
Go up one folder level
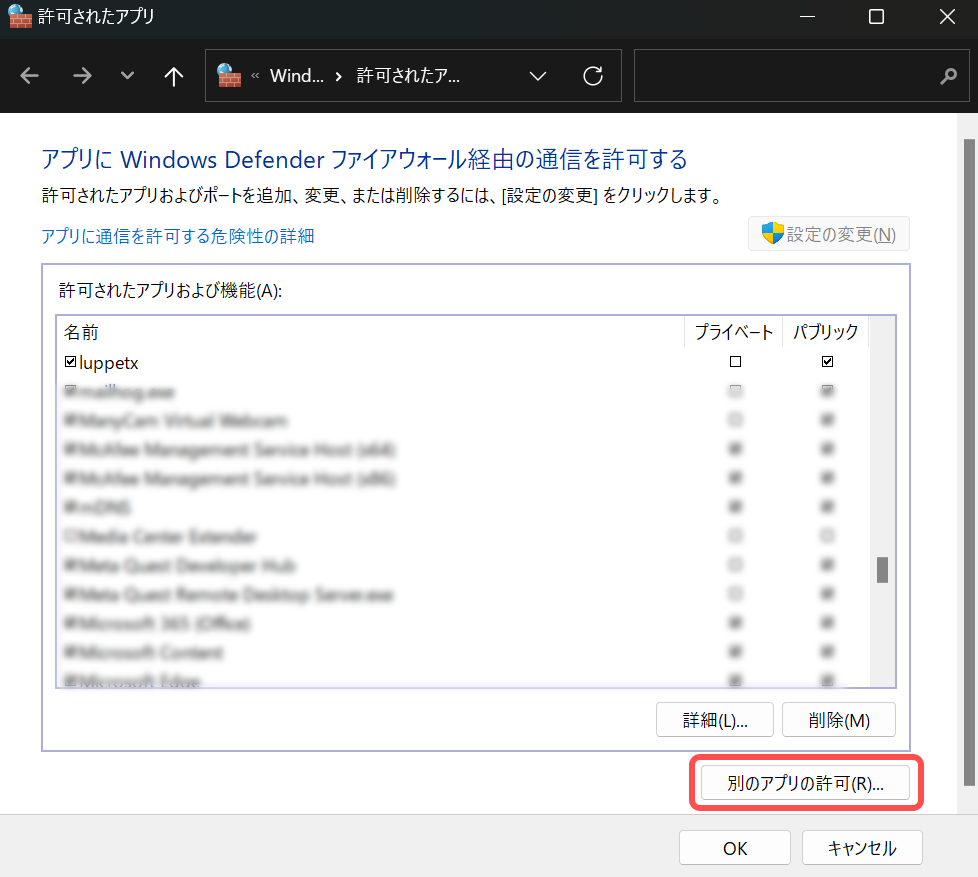click(174, 77)
